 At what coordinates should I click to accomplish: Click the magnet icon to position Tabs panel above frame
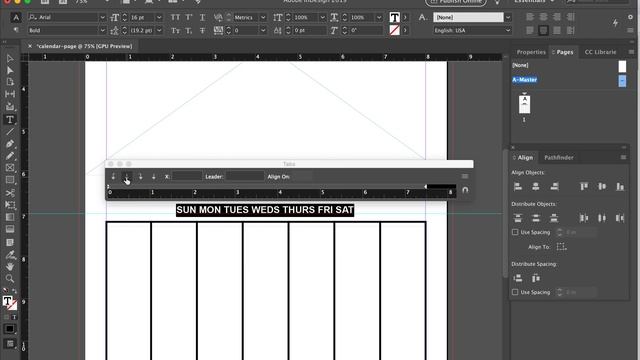tap(465, 190)
